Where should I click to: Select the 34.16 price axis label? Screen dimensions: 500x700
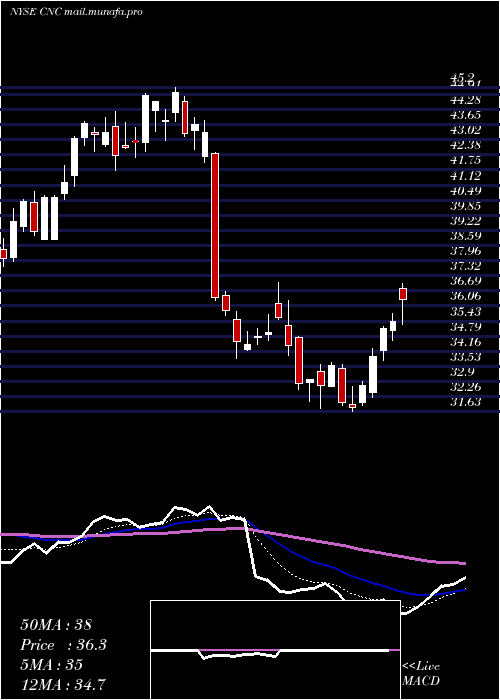(x=465, y=342)
